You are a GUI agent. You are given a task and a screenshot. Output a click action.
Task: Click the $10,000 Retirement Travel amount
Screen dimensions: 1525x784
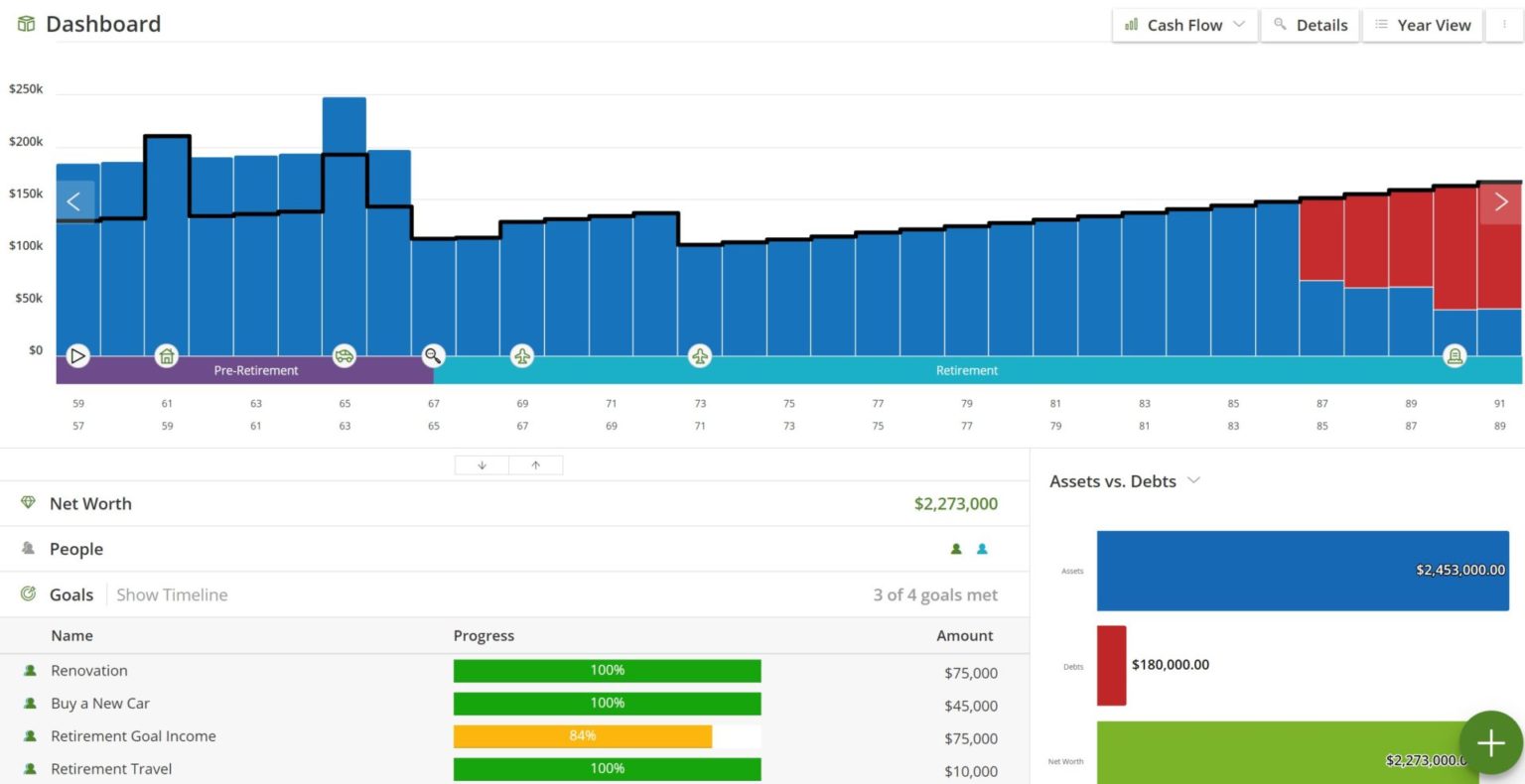click(971, 771)
